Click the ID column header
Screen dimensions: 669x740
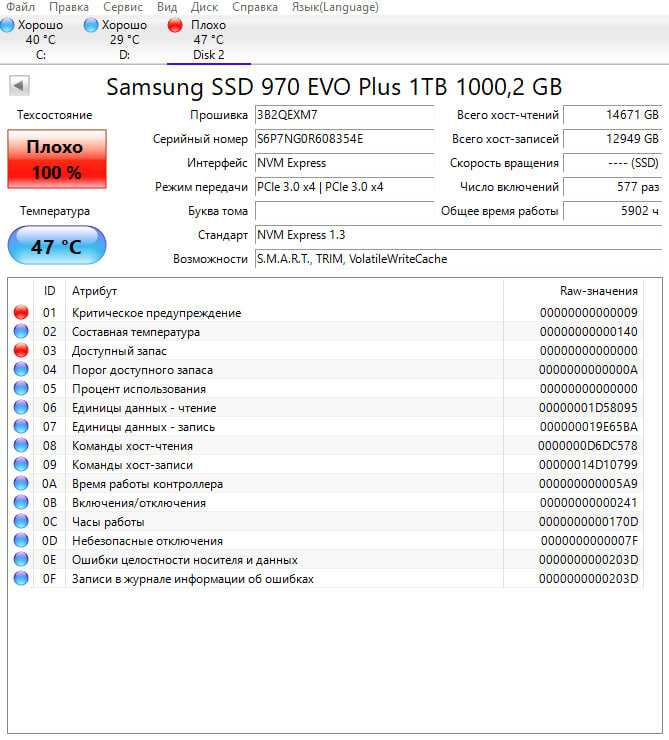coord(50,291)
